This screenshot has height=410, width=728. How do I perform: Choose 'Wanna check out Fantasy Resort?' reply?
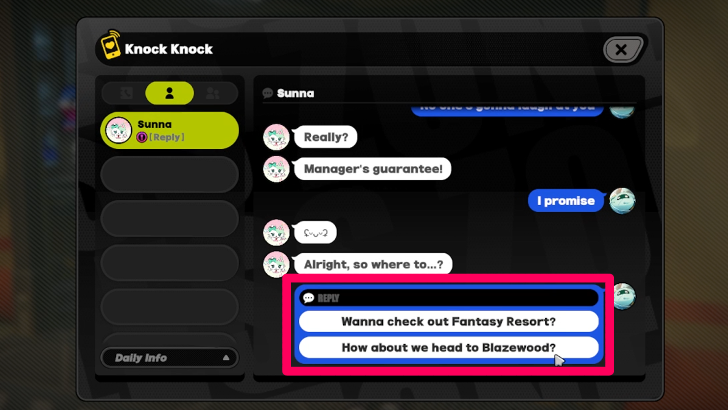click(x=448, y=321)
